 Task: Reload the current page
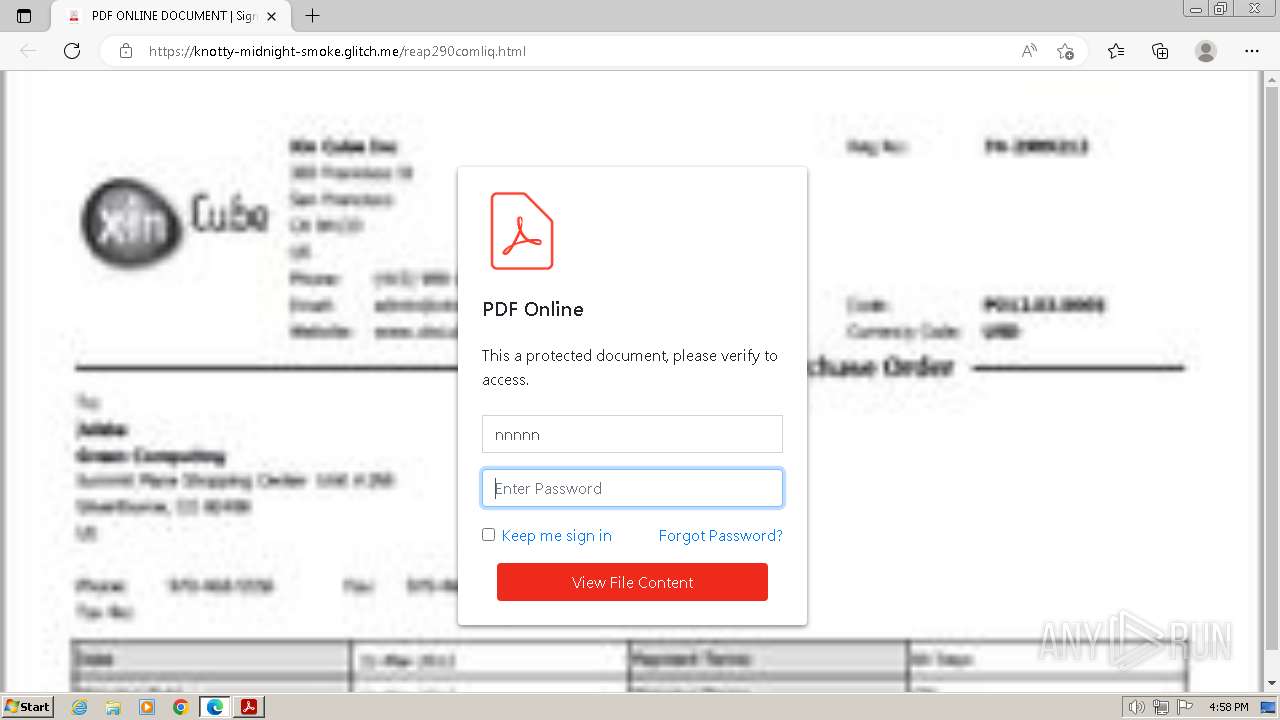72,51
